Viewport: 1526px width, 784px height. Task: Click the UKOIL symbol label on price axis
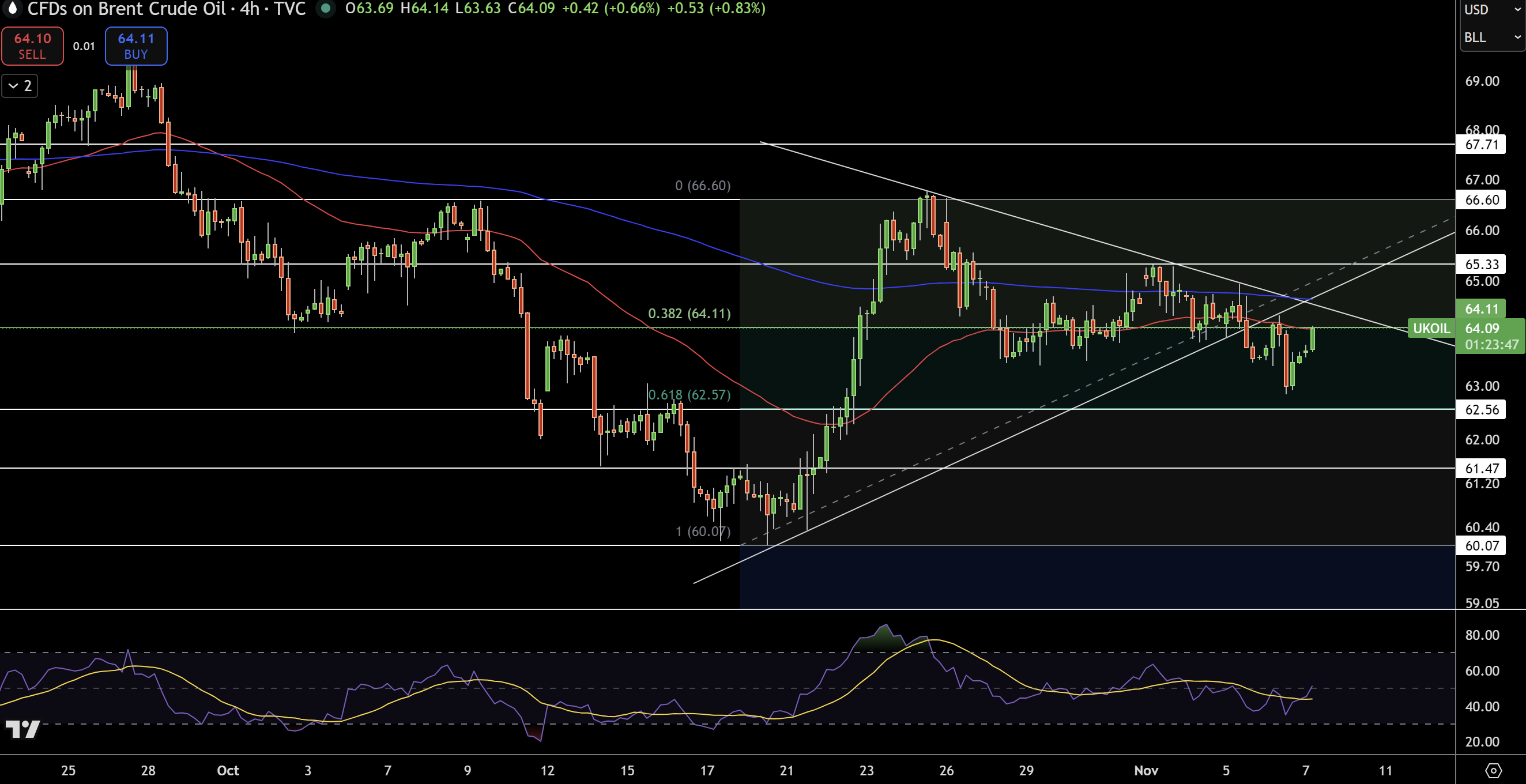[1431, 328]
